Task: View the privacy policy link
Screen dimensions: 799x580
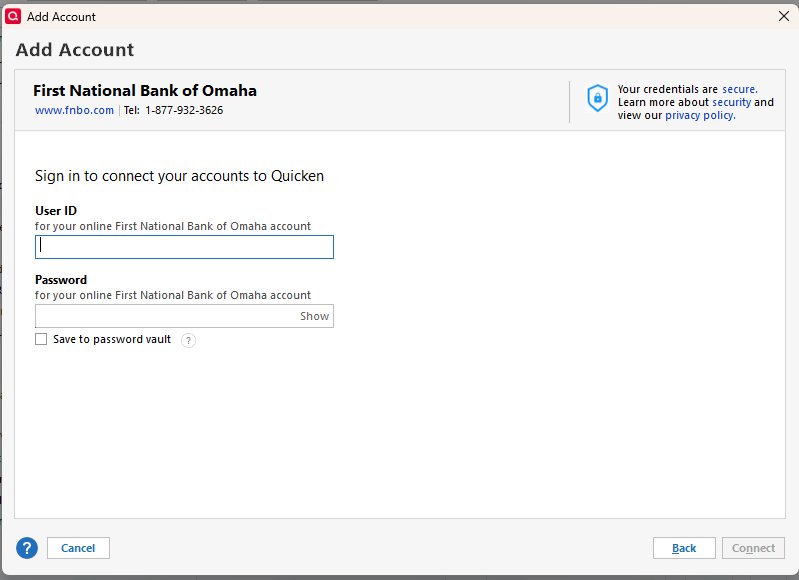Action: coord(700,115)
